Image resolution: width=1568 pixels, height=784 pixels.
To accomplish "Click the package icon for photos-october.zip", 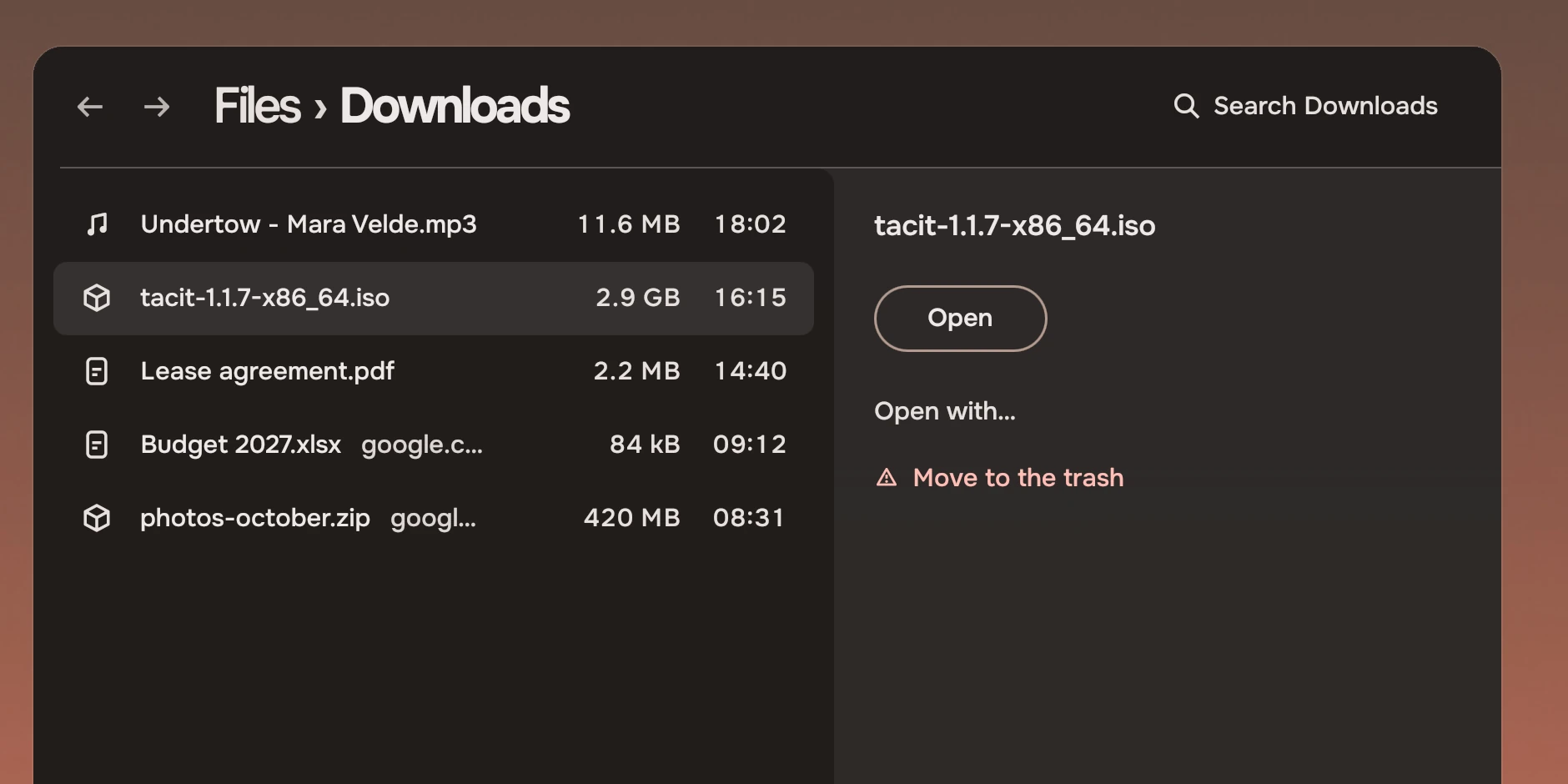I will [97, 518].
